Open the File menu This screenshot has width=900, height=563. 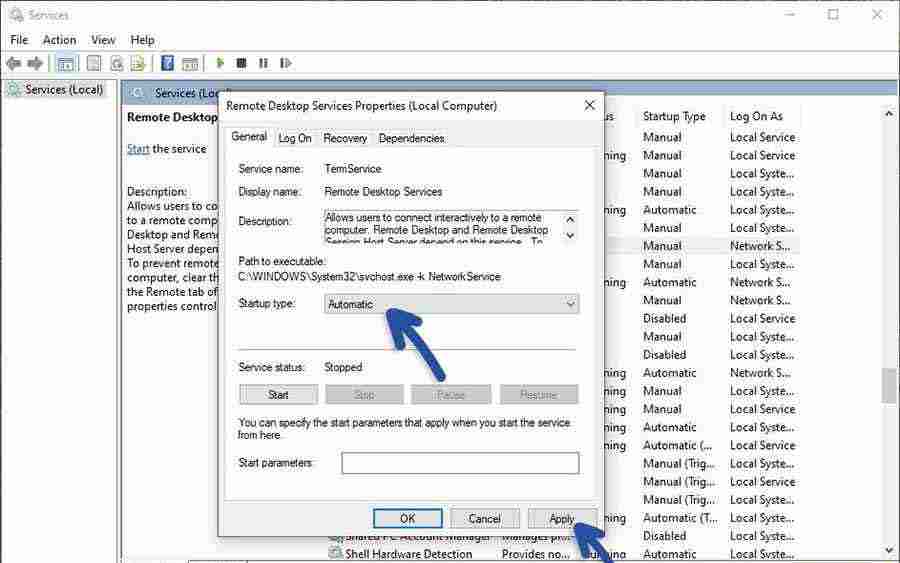(x=19, y=40)
